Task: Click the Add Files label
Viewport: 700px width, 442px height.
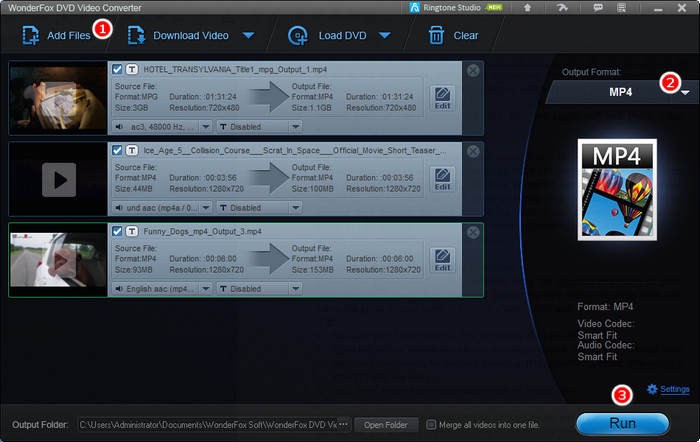Action: [69, 36]
